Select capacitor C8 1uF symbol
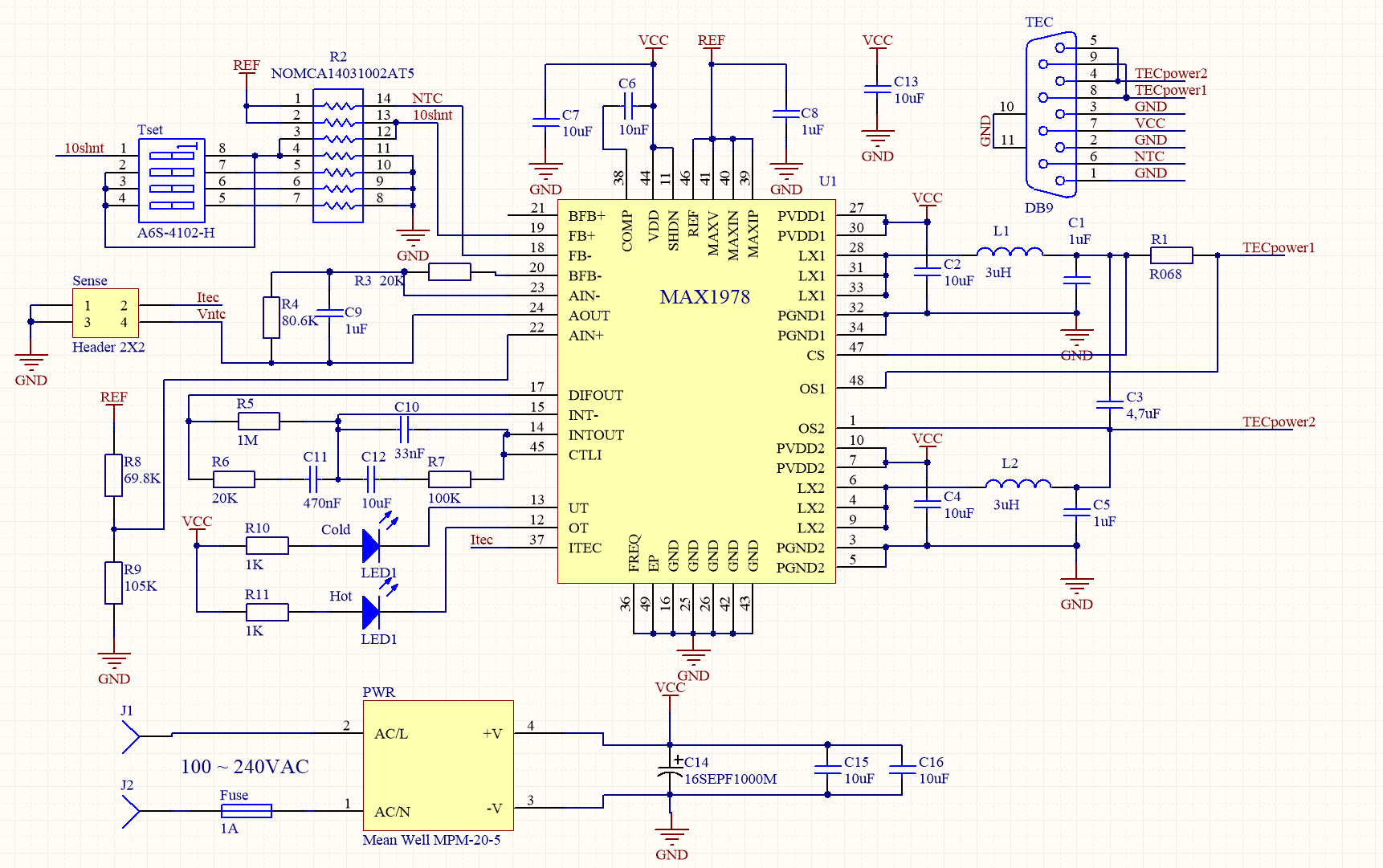The image size is (1383, 868). 785,114
